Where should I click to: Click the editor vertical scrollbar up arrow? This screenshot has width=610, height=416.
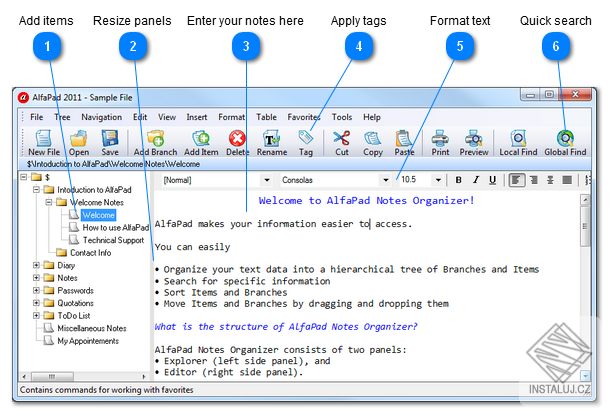point(585,200)
